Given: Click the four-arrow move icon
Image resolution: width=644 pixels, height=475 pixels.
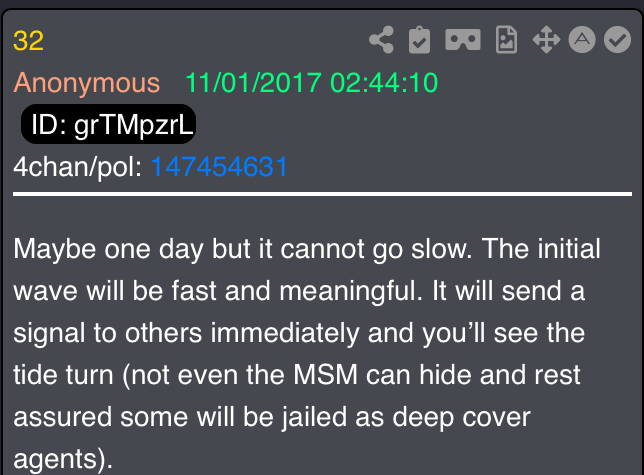Looking at the screenshot, I should click(x=546, y=40).
